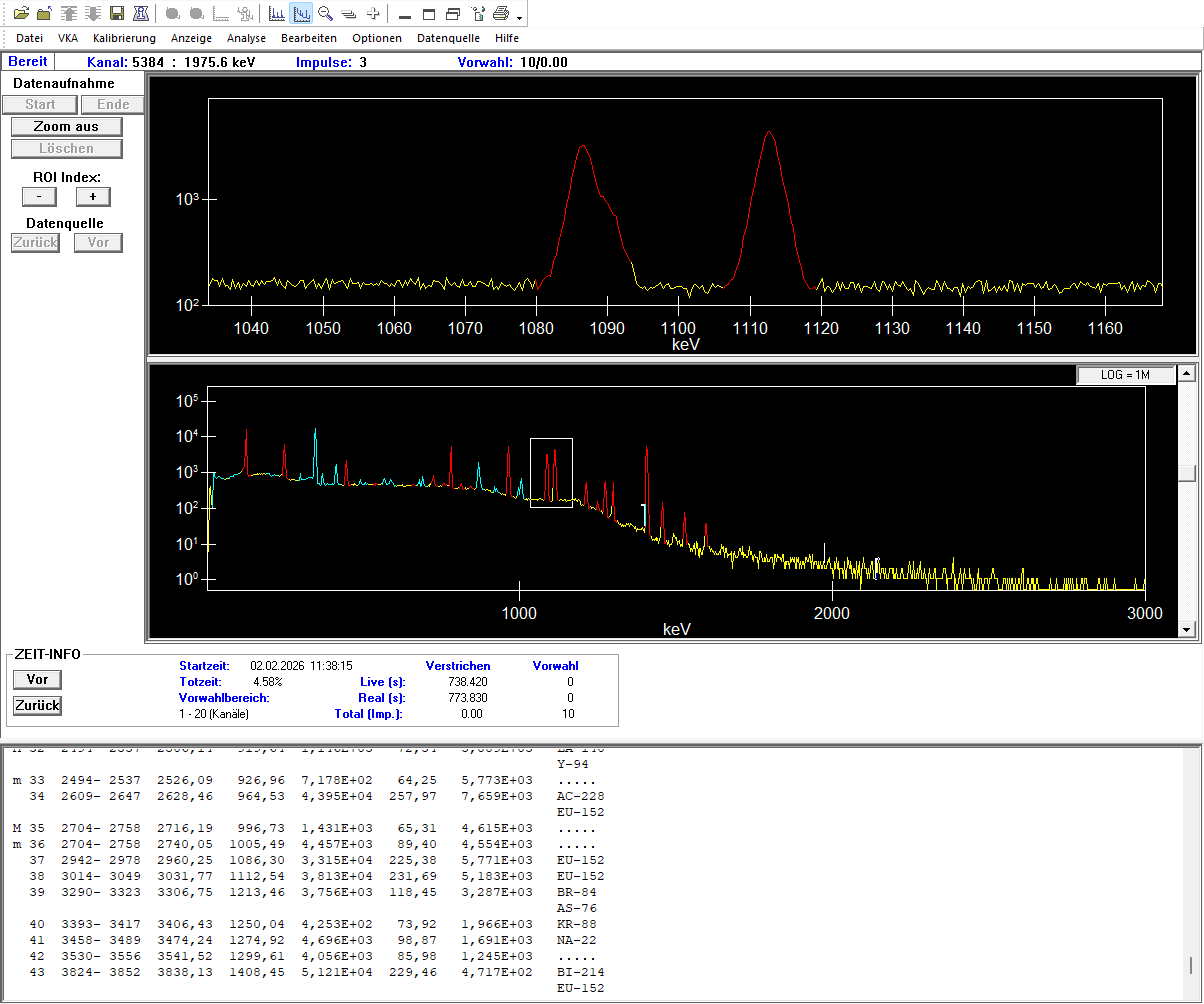This screenshot has height=1004, width=1204.
Task: Click the save floppy disk icon
Action: [x=117, y=14]
